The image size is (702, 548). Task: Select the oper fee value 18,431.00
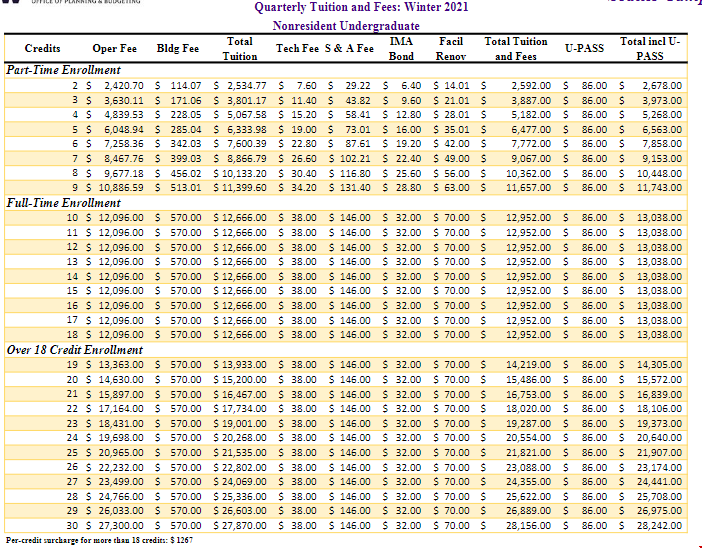pyautogui.click(x=121, y=424)
